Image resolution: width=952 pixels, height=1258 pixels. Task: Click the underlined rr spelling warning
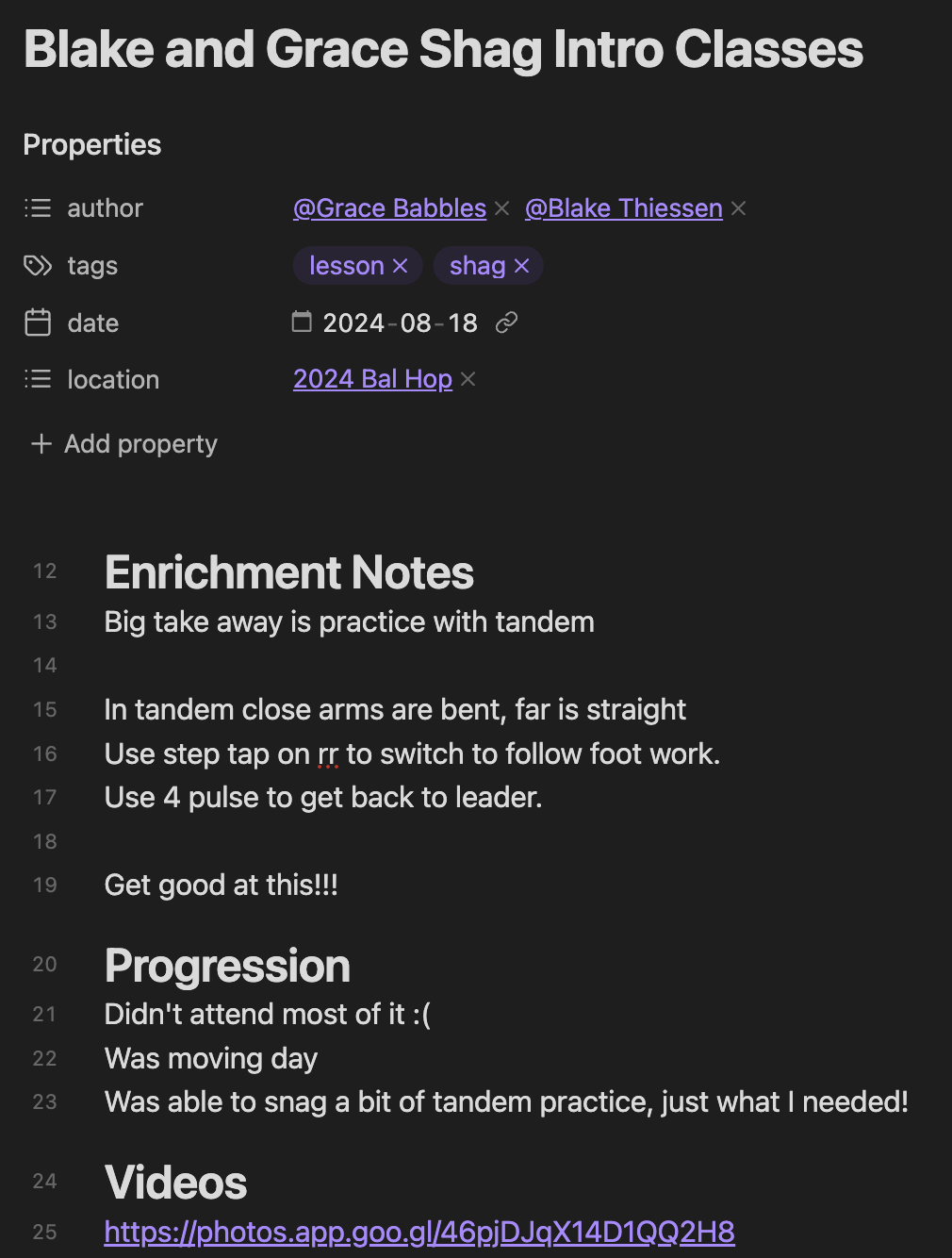click(328, 753)
